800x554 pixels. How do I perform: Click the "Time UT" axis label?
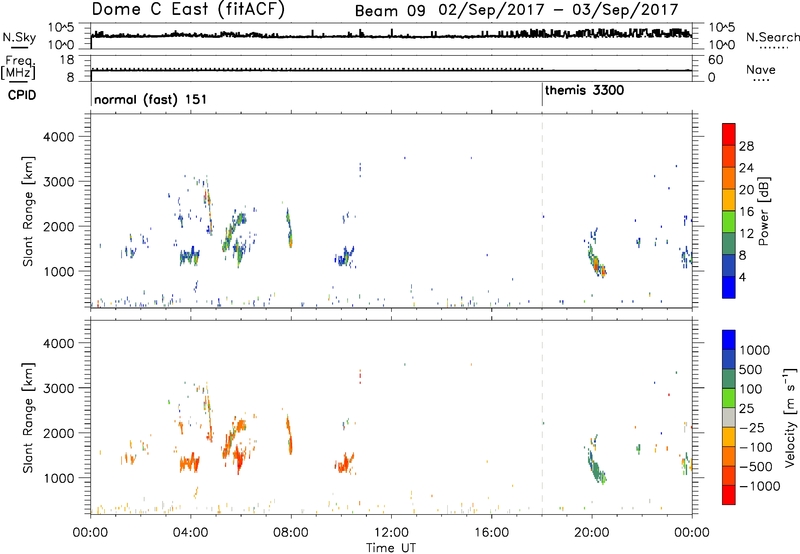391,548
